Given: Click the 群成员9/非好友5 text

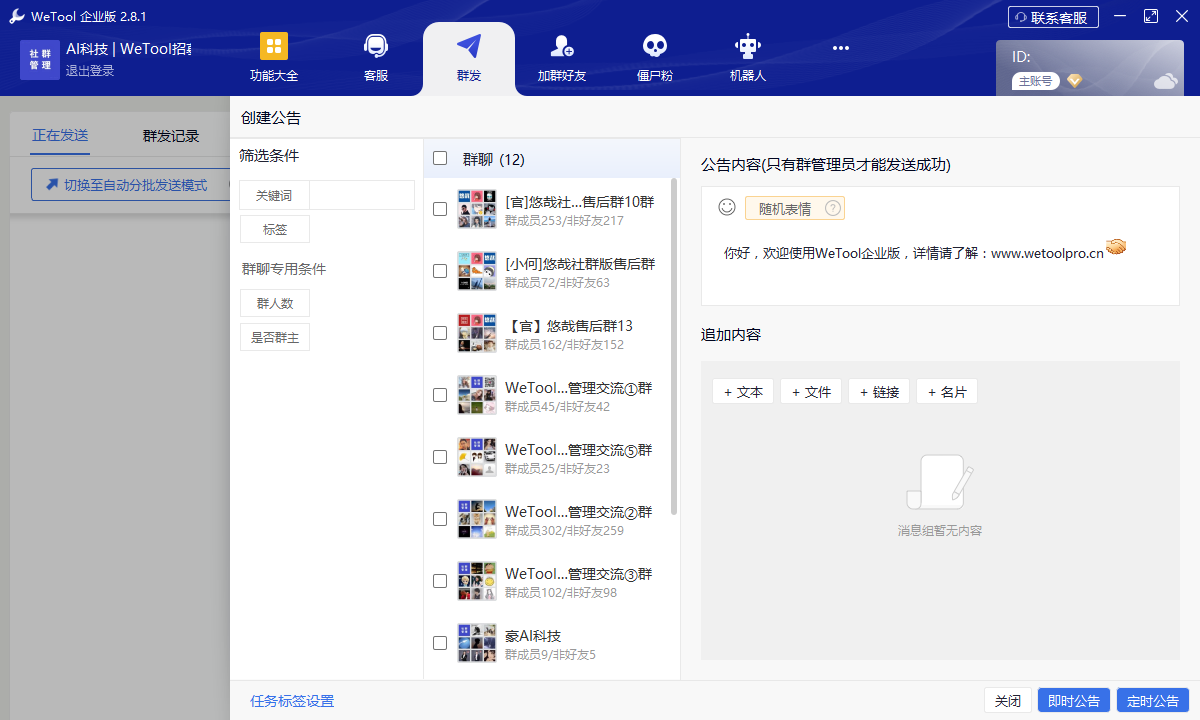Looking at the screenshot, I should tap(551, 655).
